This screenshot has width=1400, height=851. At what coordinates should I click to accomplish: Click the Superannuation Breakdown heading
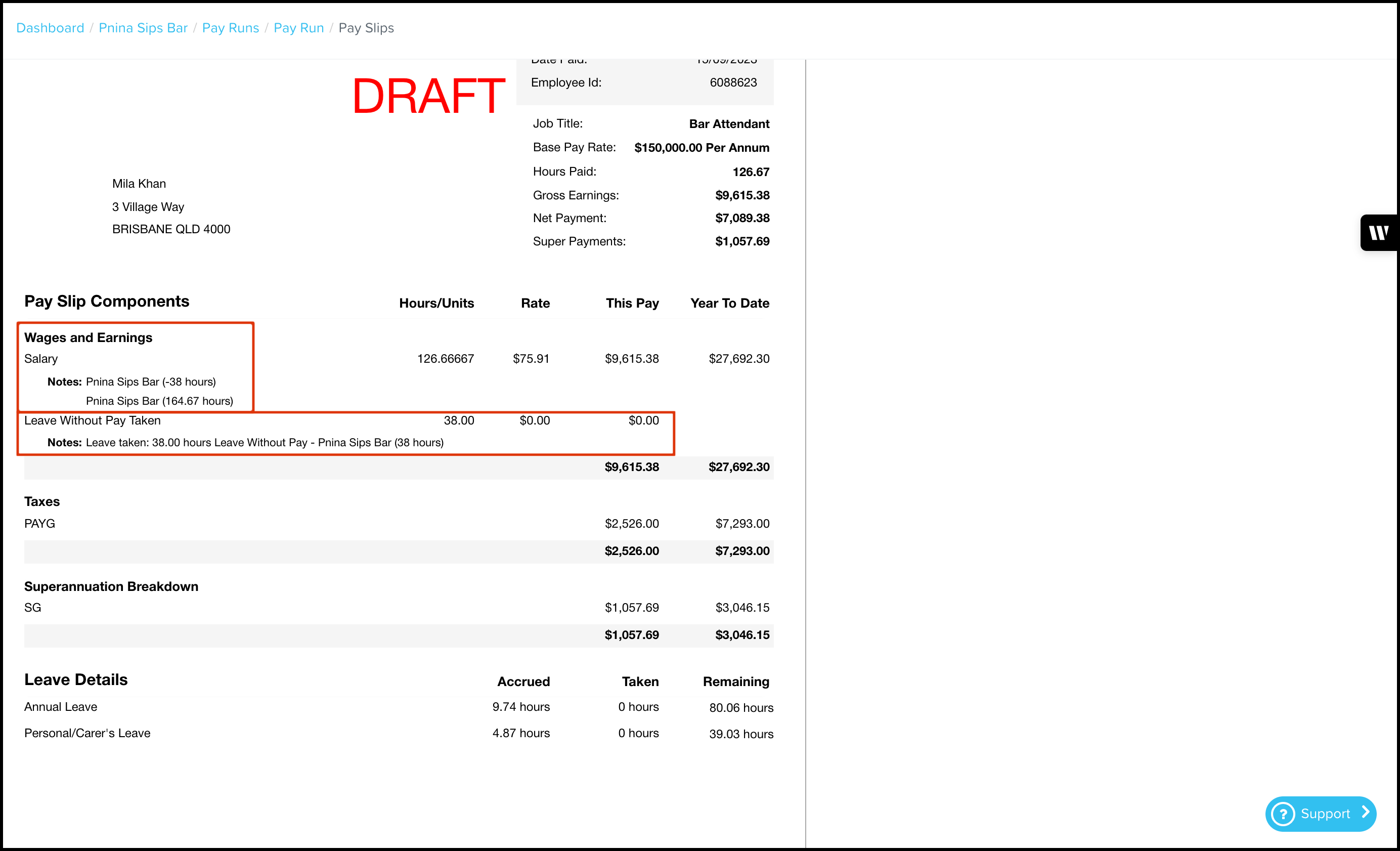click(x=111, y=587)
